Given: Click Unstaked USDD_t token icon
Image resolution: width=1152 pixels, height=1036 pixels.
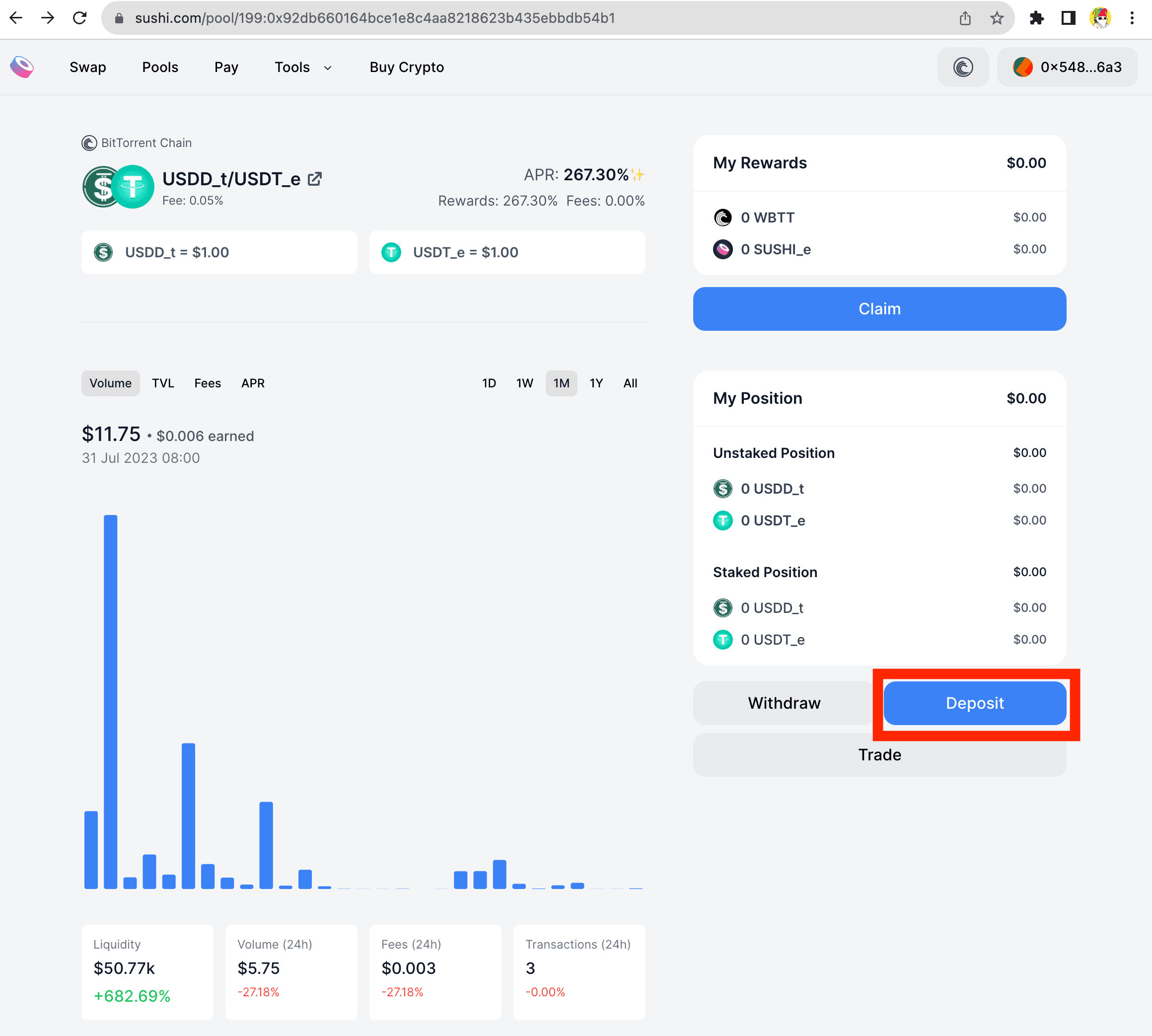Looking at the screenshot, I should click(x=723, y=488).
